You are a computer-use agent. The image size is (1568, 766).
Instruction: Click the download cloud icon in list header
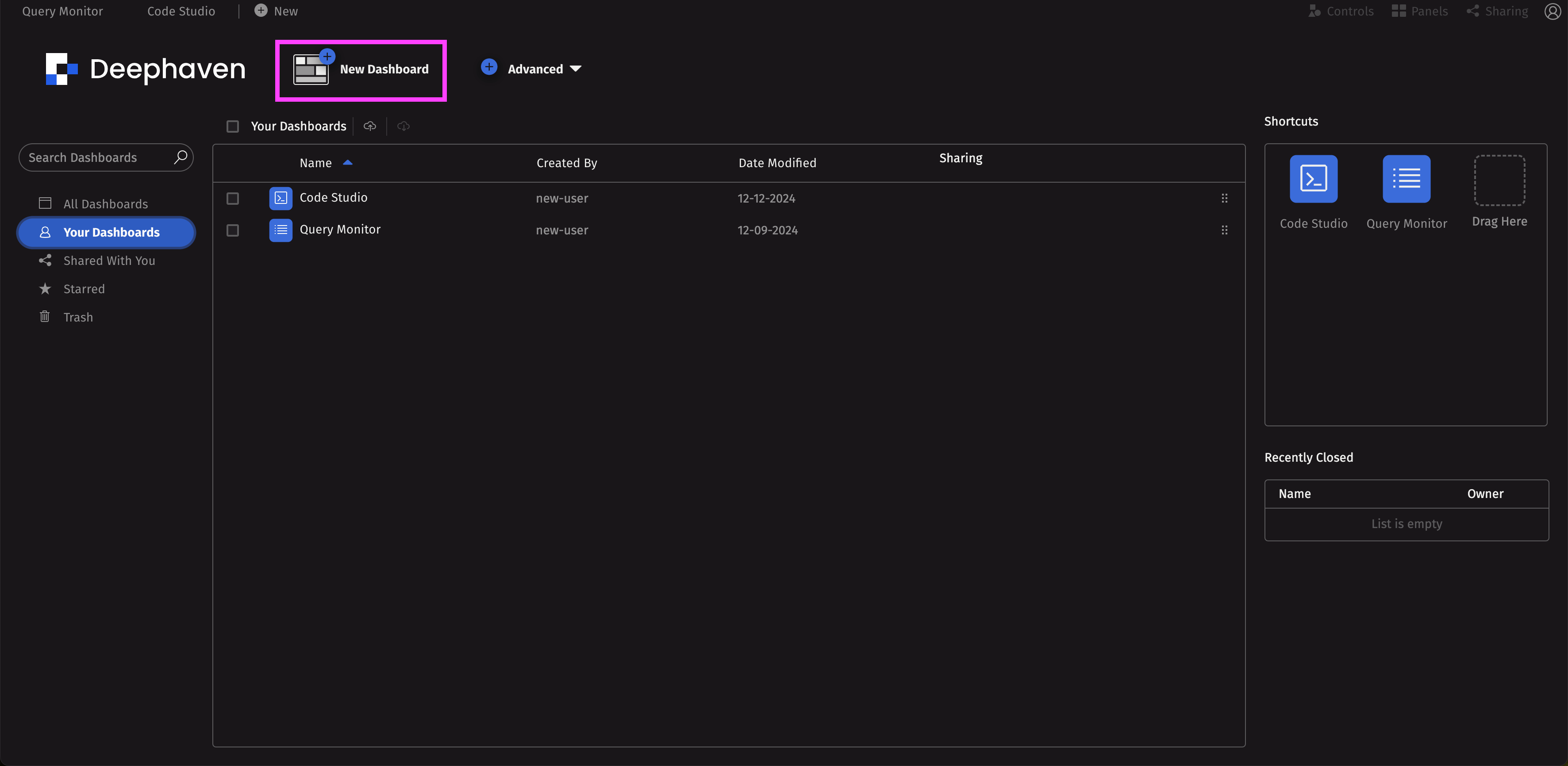(x=403, y=126)
